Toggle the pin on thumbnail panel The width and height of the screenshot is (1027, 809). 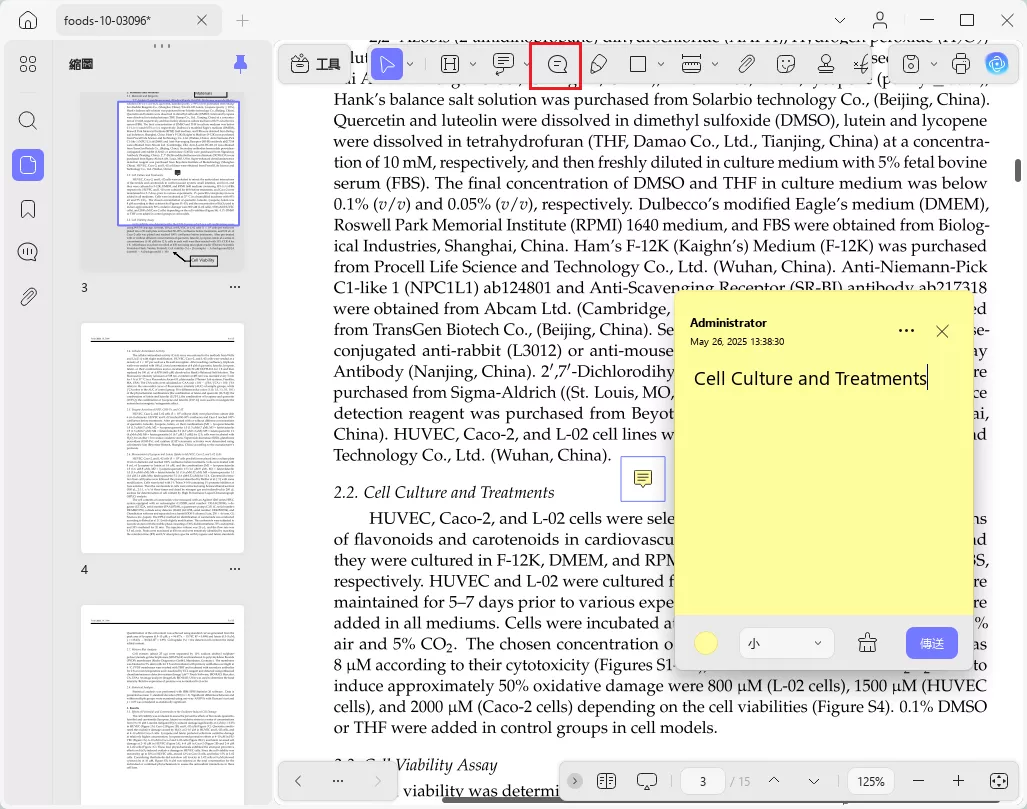pyautogui.click(x=240, y=64)
